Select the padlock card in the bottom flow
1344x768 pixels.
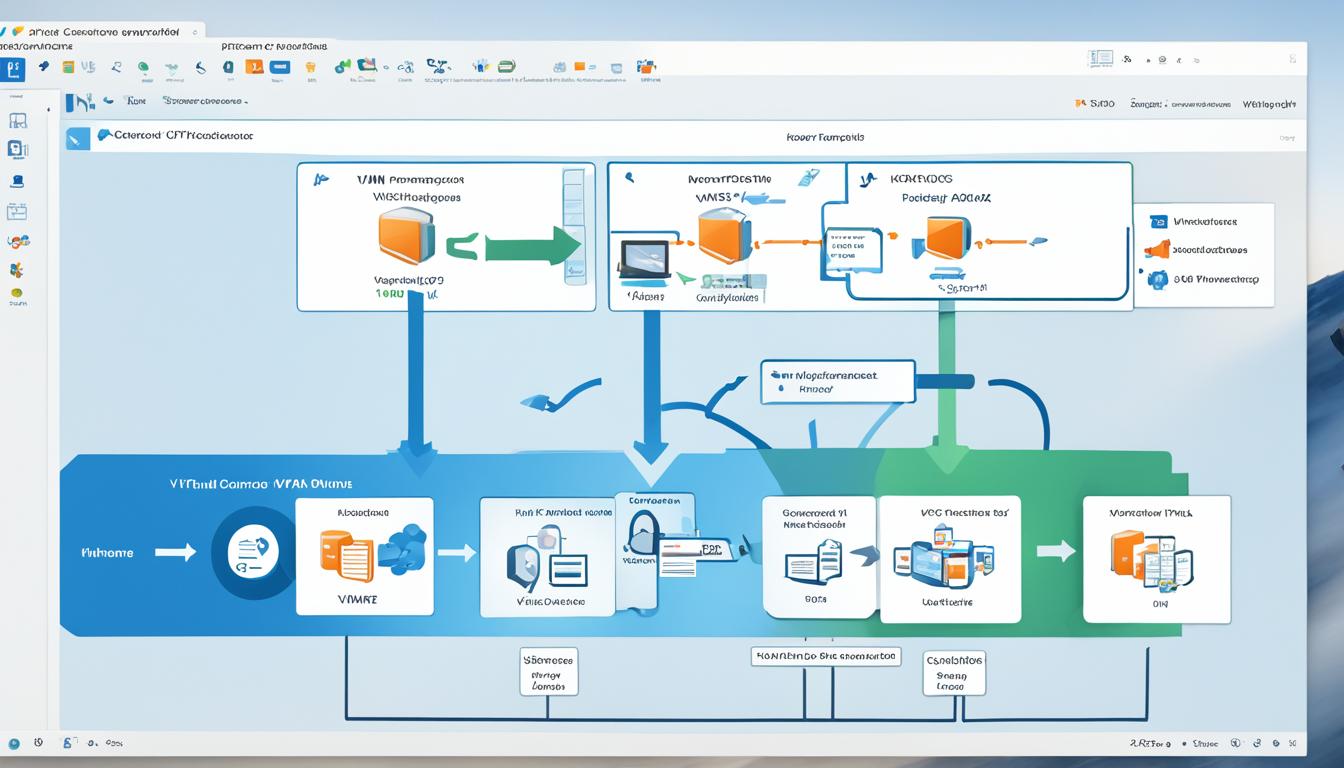tap(656, 551)
